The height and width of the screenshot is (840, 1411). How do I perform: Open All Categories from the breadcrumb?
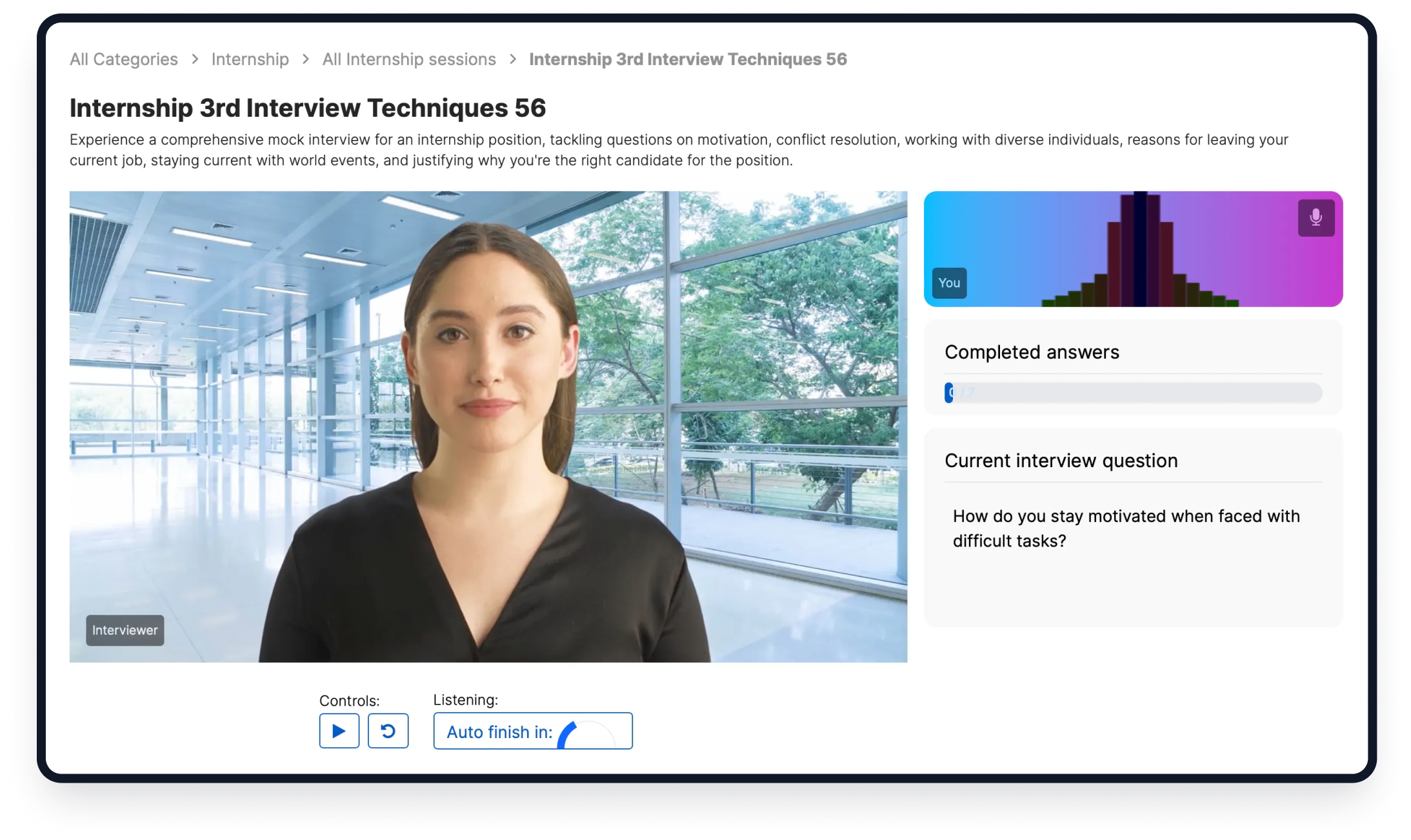pos(123,59)
